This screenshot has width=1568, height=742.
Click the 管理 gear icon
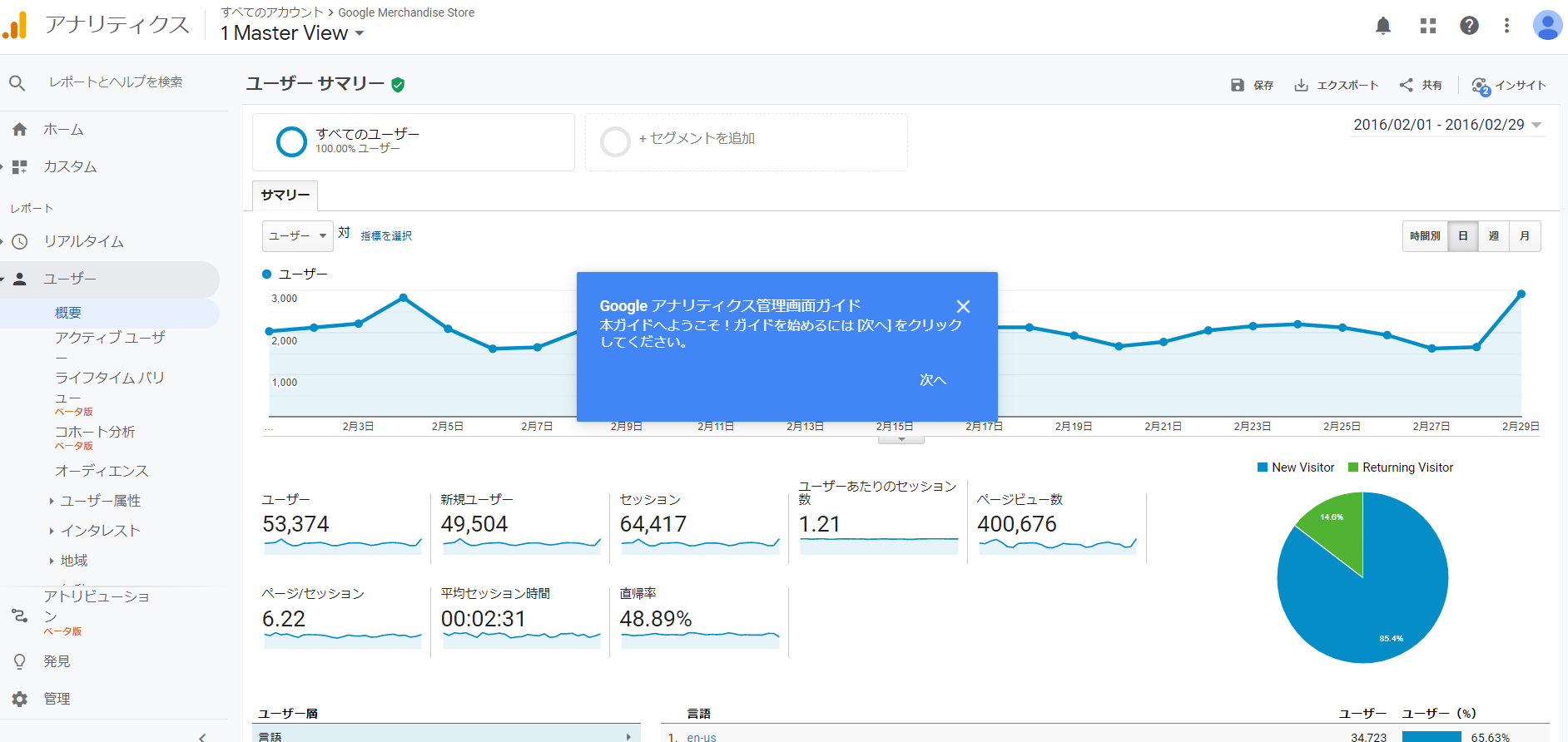(x=20, y=699)
